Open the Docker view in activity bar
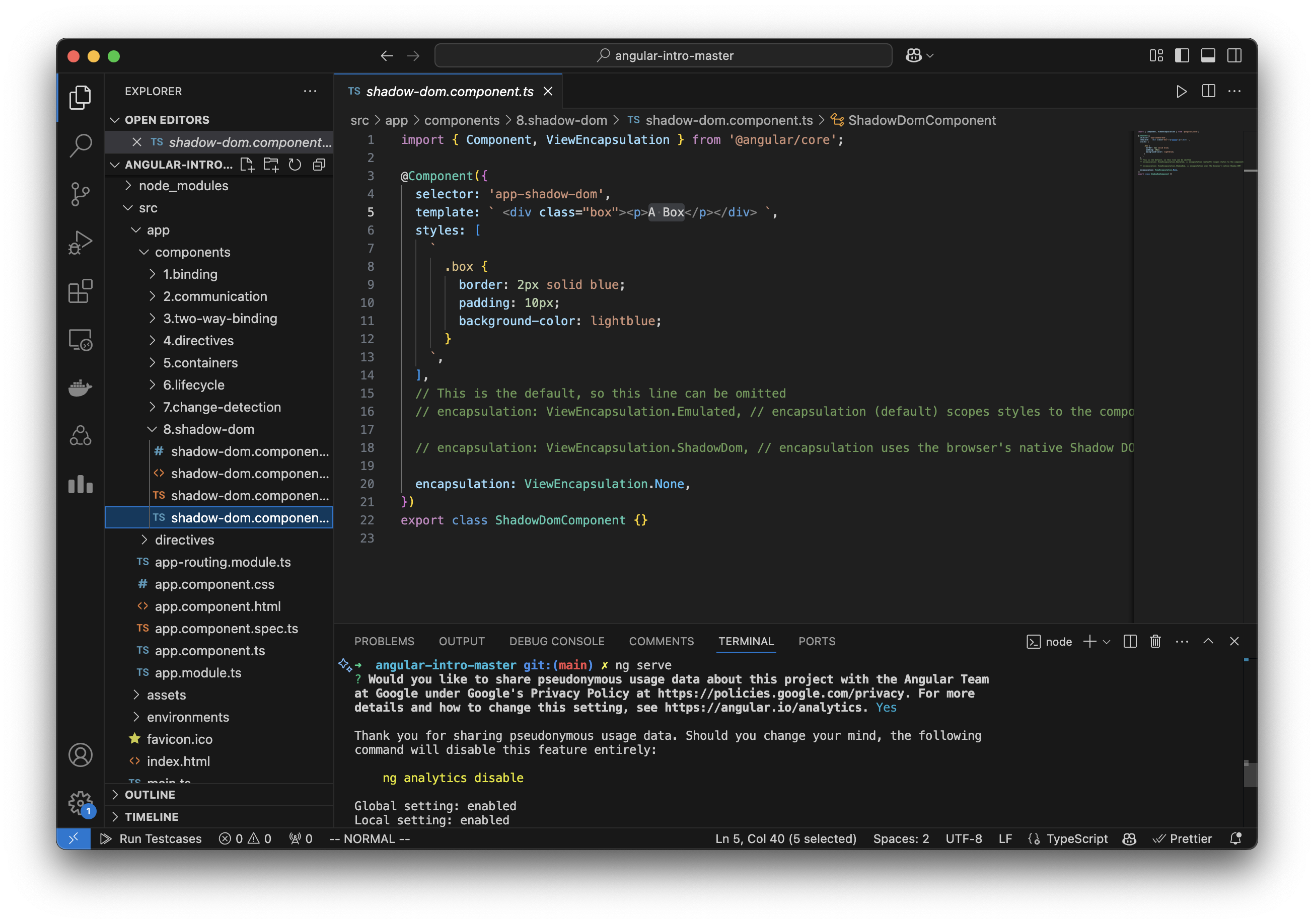This screenshot has width=1314, height=924. coord(80,388)
